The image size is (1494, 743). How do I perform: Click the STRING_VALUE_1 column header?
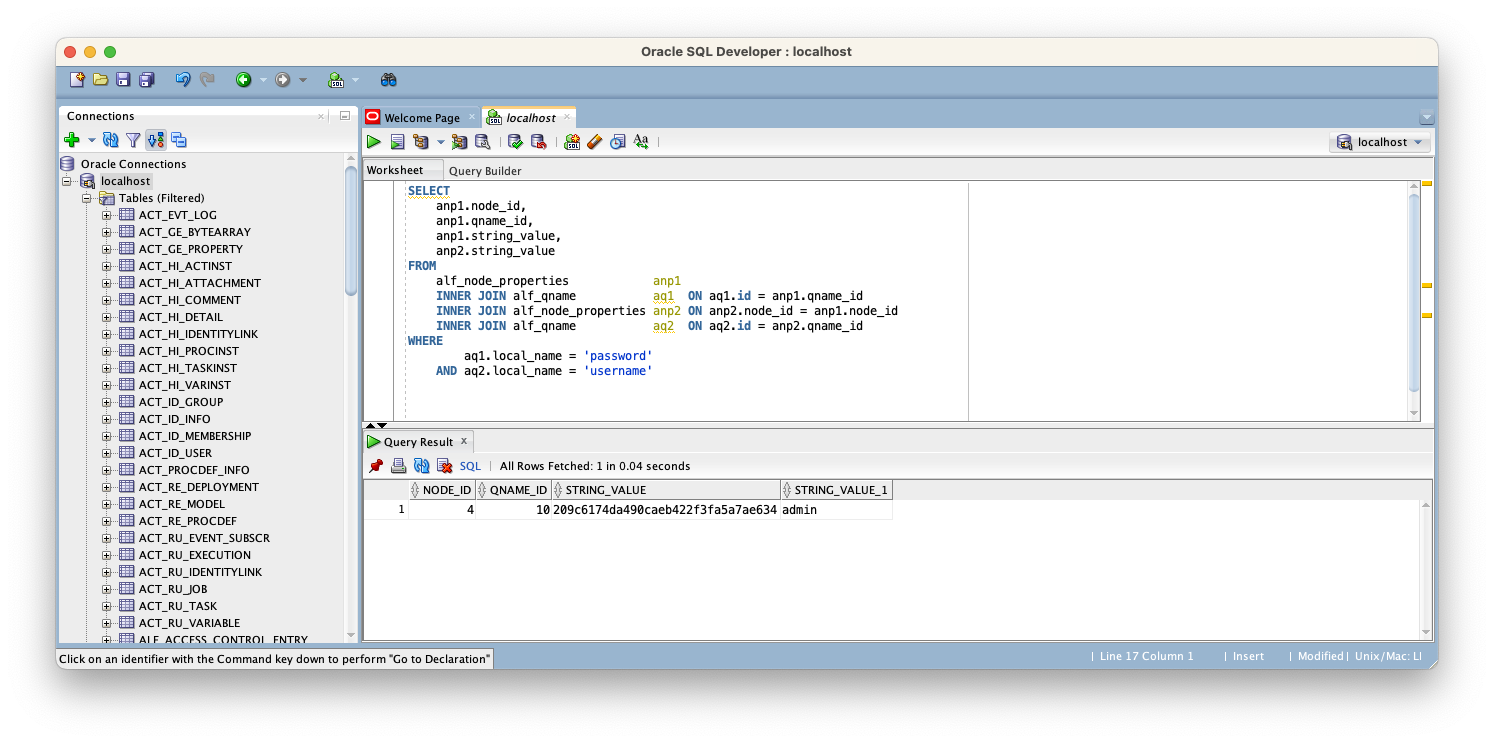tap(836, 490)
